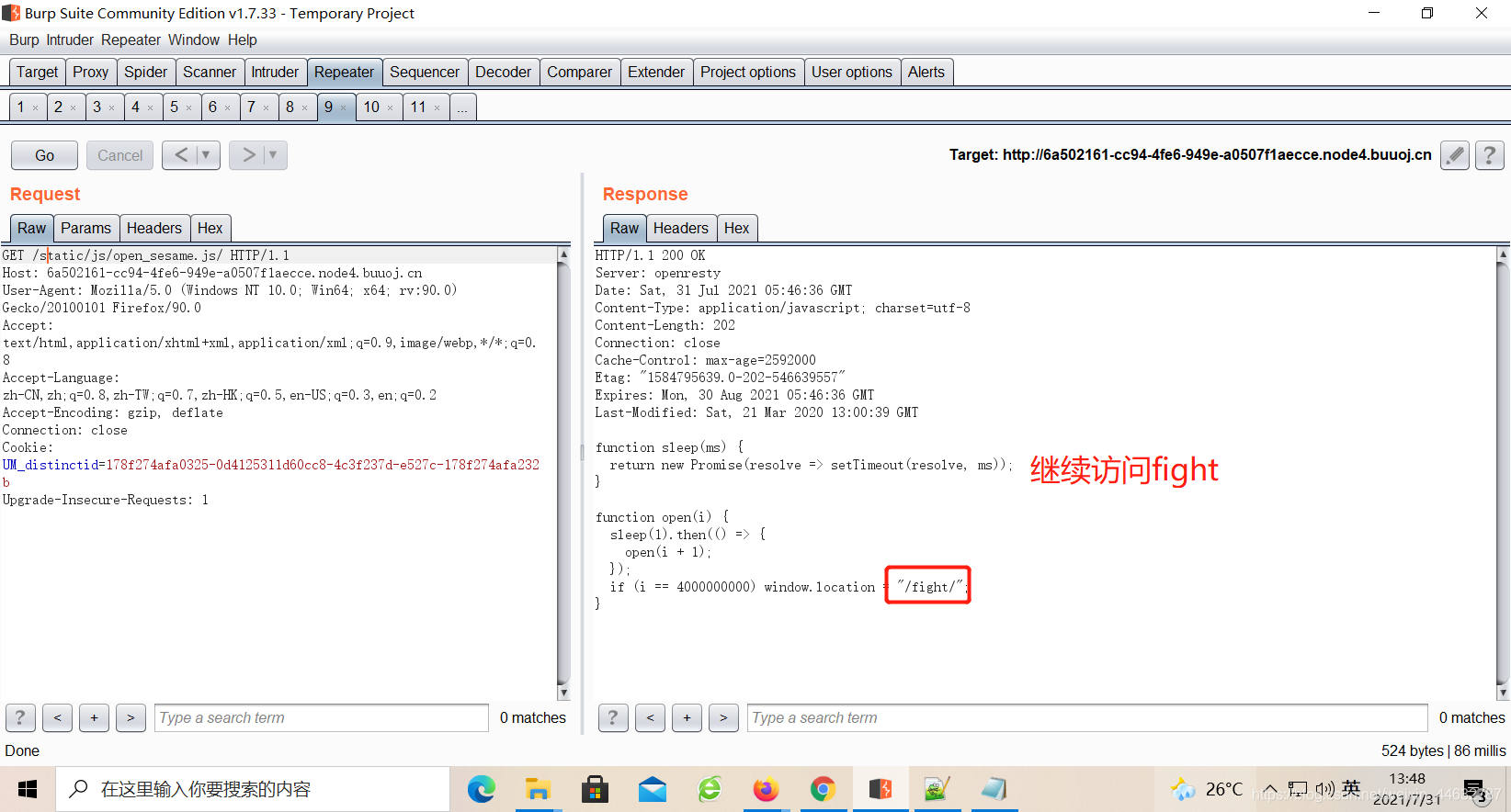
Task: Open Microsoft Edge from taskbar
Action: 481,789
